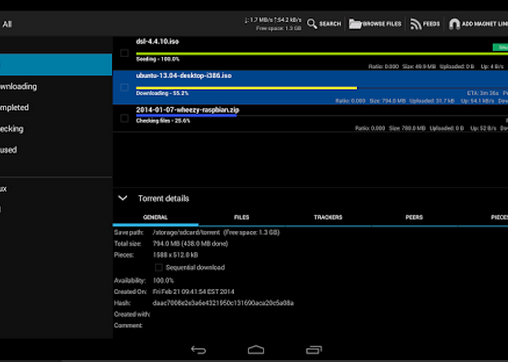Collapse Torrent details panel chevron
Screen dimensions: 508x362
pos(123,198)
